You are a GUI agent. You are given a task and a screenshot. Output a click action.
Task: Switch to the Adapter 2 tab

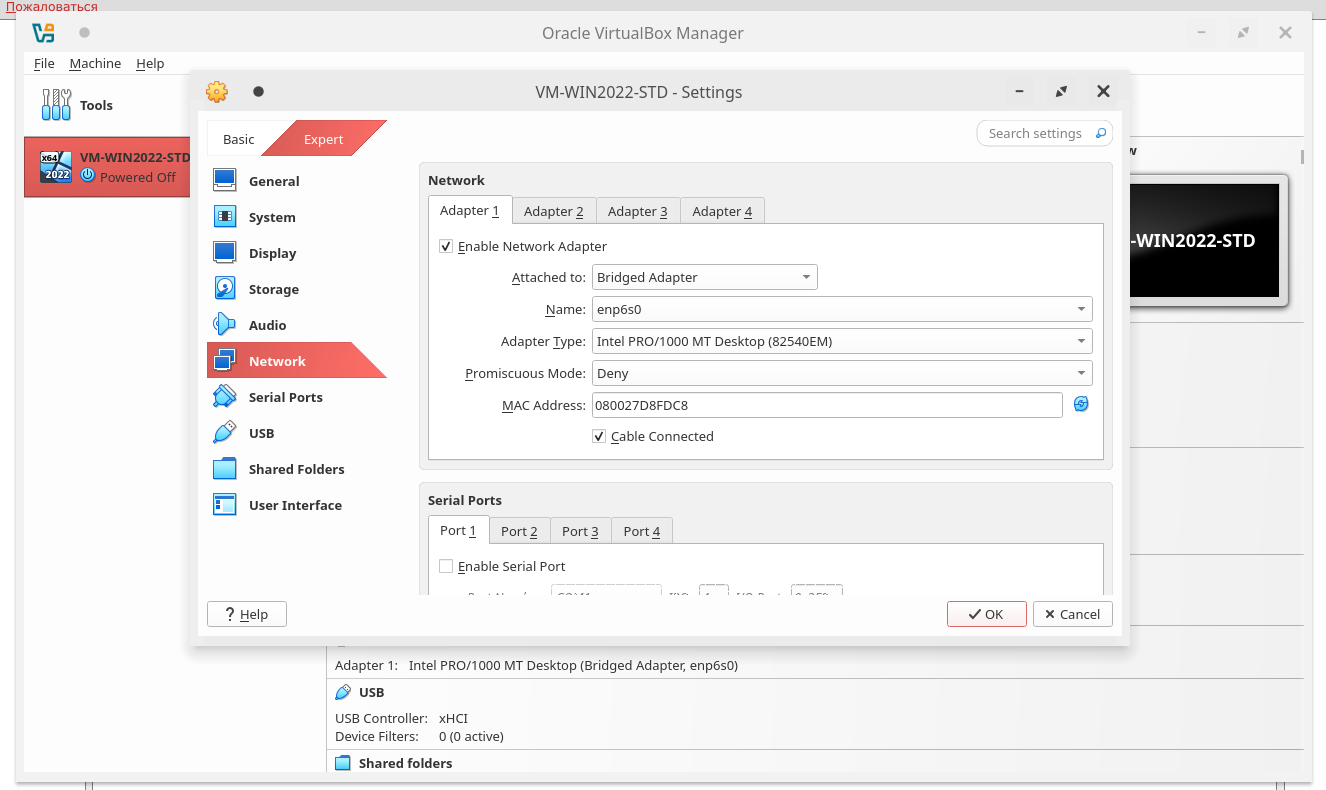coord(553,211)
